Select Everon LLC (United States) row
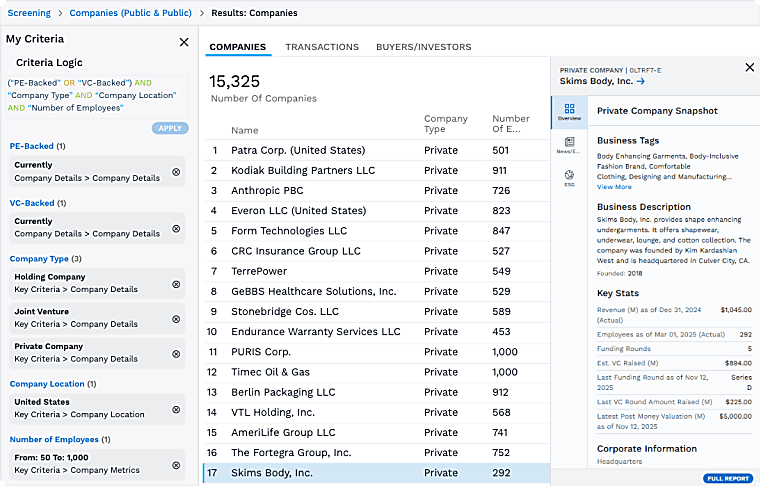760x486 pixels. pos(377,211)
